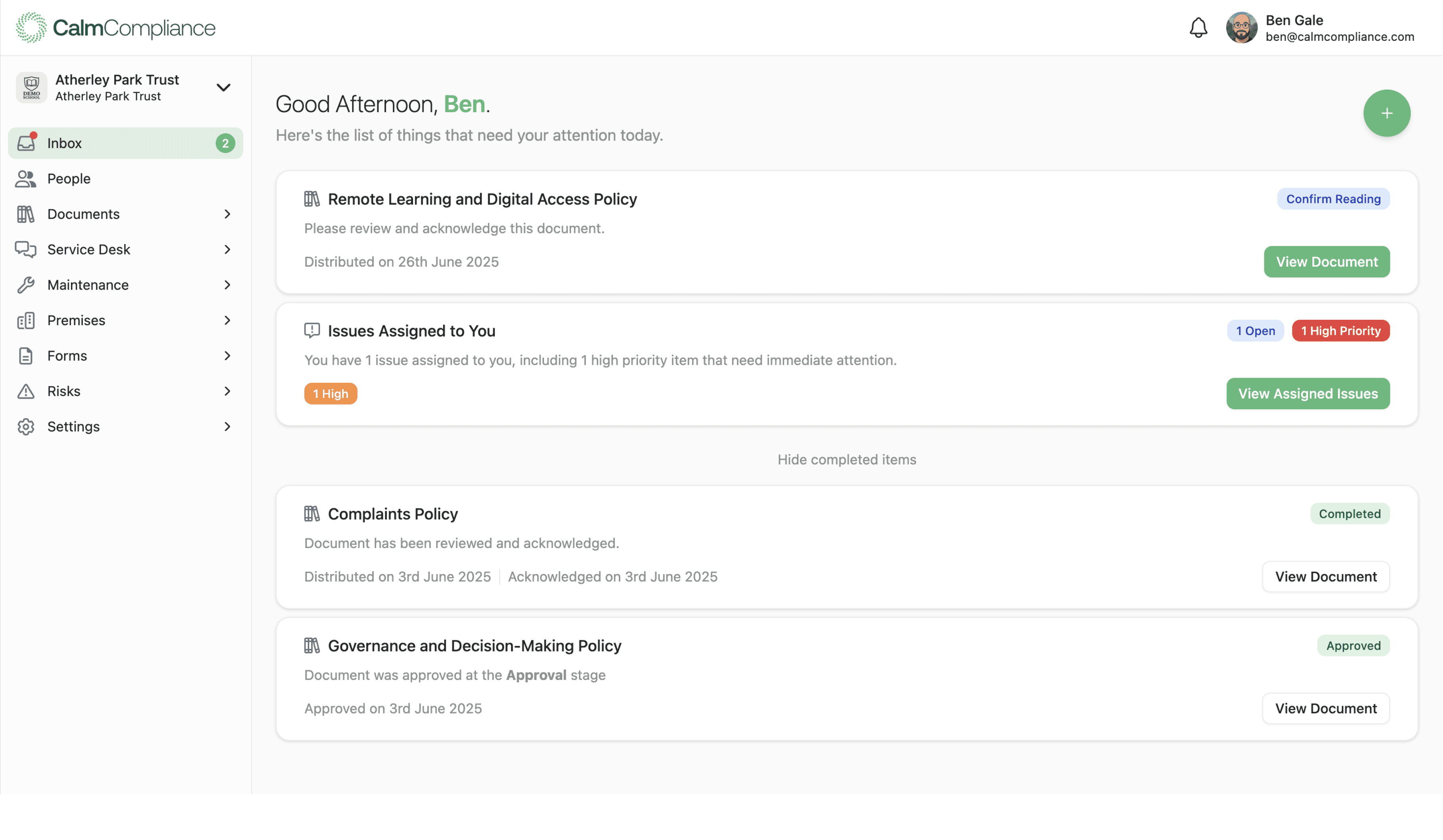The height and width of the screenshot is (840, 1443).
Task: Select the People icon in the sidebar
Action: 25,178
